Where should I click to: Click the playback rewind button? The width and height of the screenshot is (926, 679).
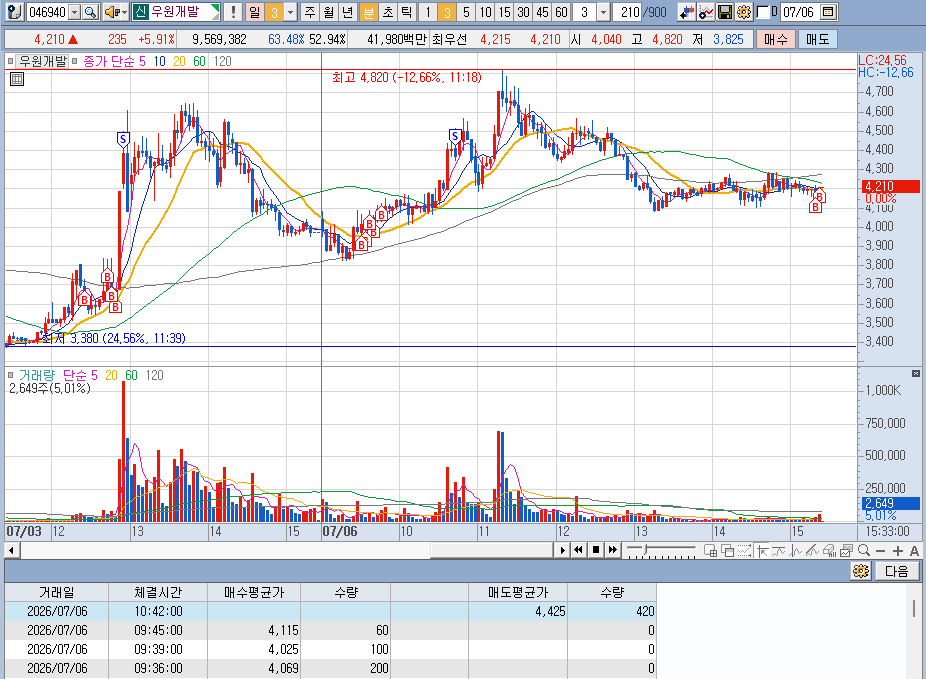579,550
